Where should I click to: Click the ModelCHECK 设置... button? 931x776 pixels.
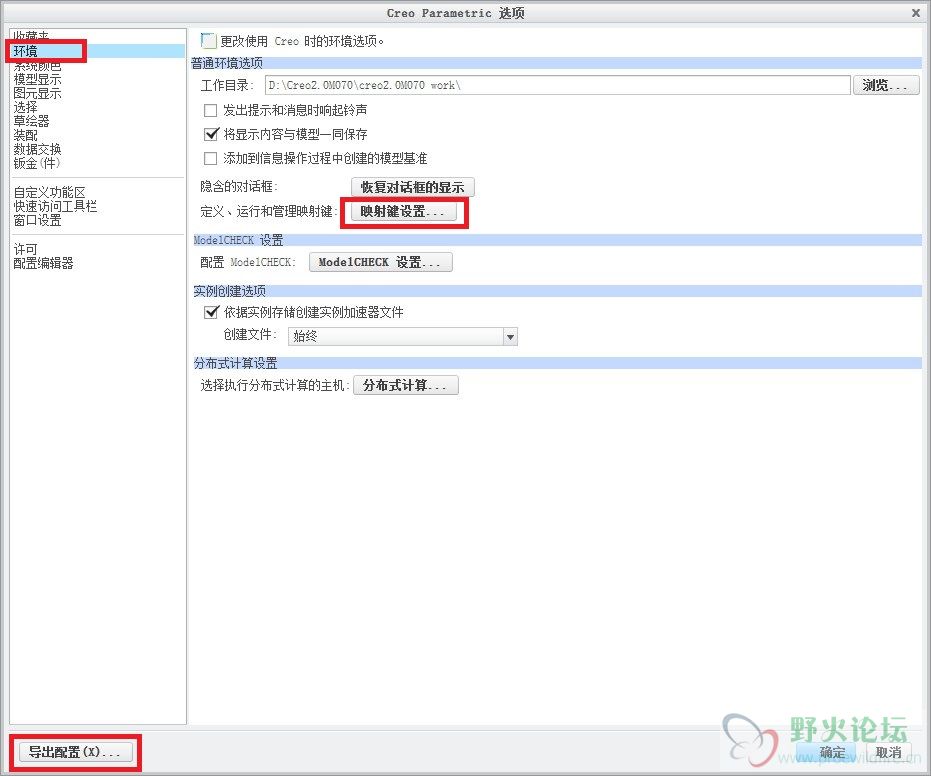381,262
